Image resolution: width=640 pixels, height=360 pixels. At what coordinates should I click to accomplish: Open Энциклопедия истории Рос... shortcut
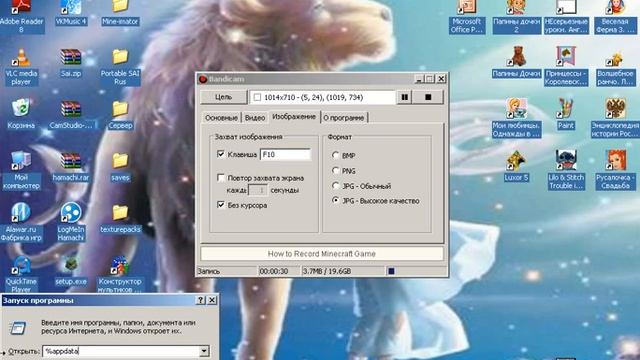(615, 109)
